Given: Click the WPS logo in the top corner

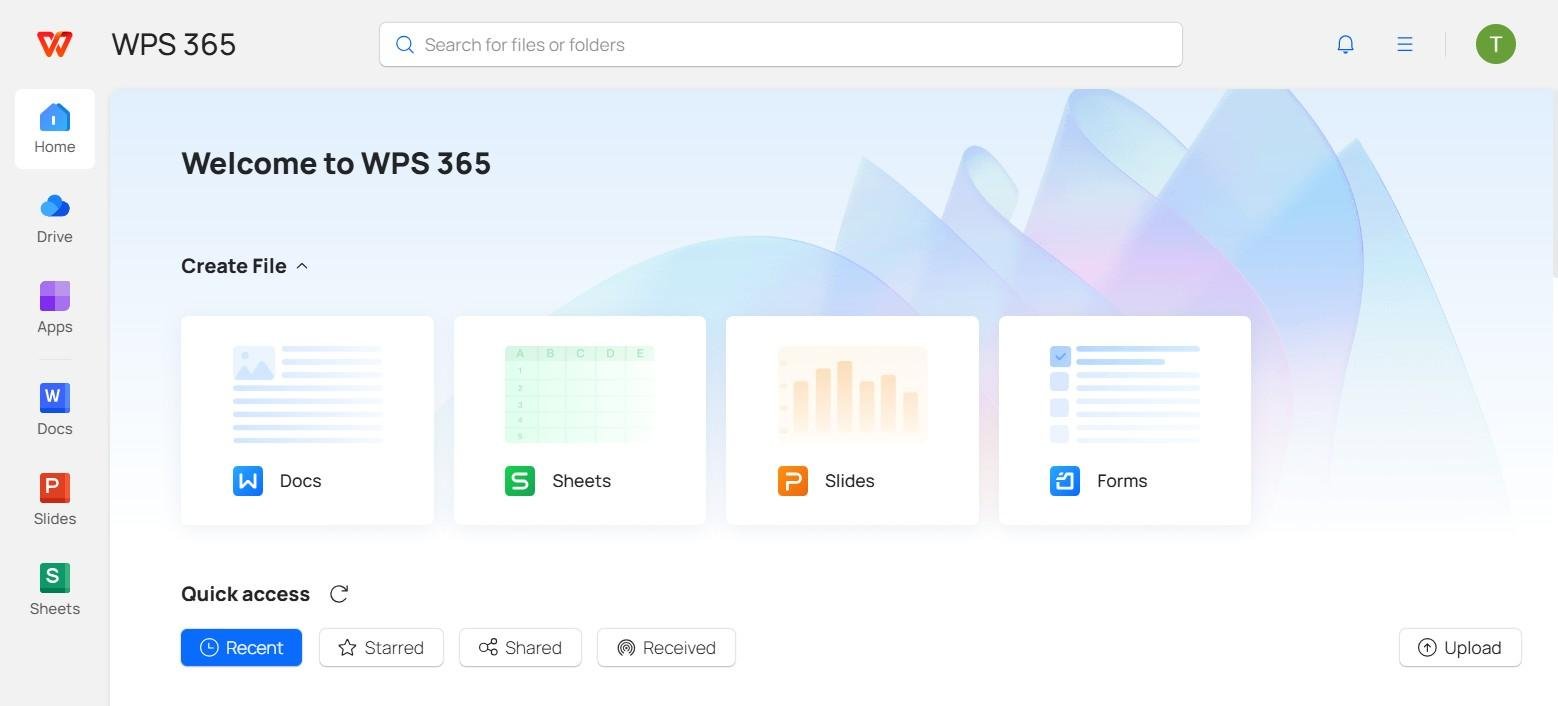Looking at the screenshot, I should click(x=54, y=44).
